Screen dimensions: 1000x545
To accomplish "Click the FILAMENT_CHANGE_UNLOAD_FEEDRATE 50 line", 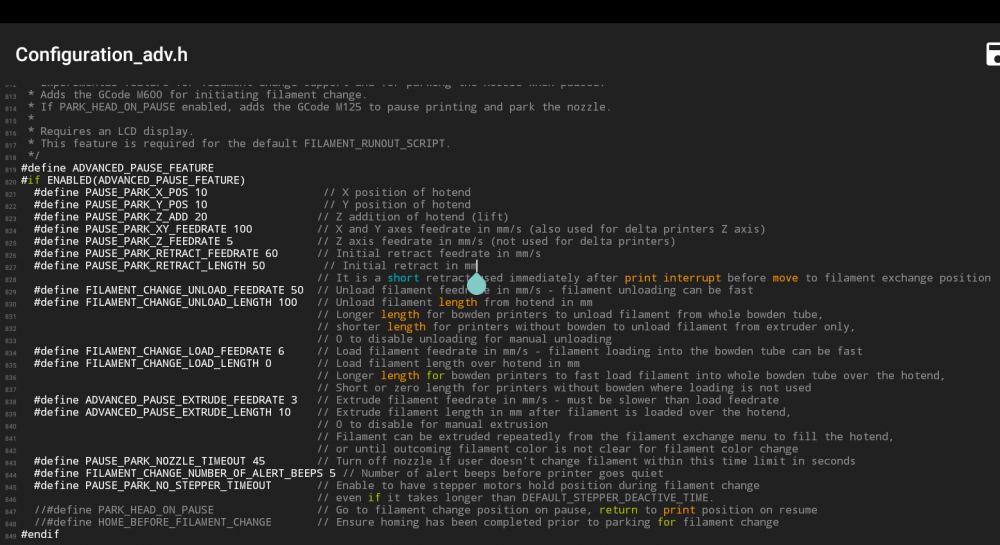I will 168,290.
